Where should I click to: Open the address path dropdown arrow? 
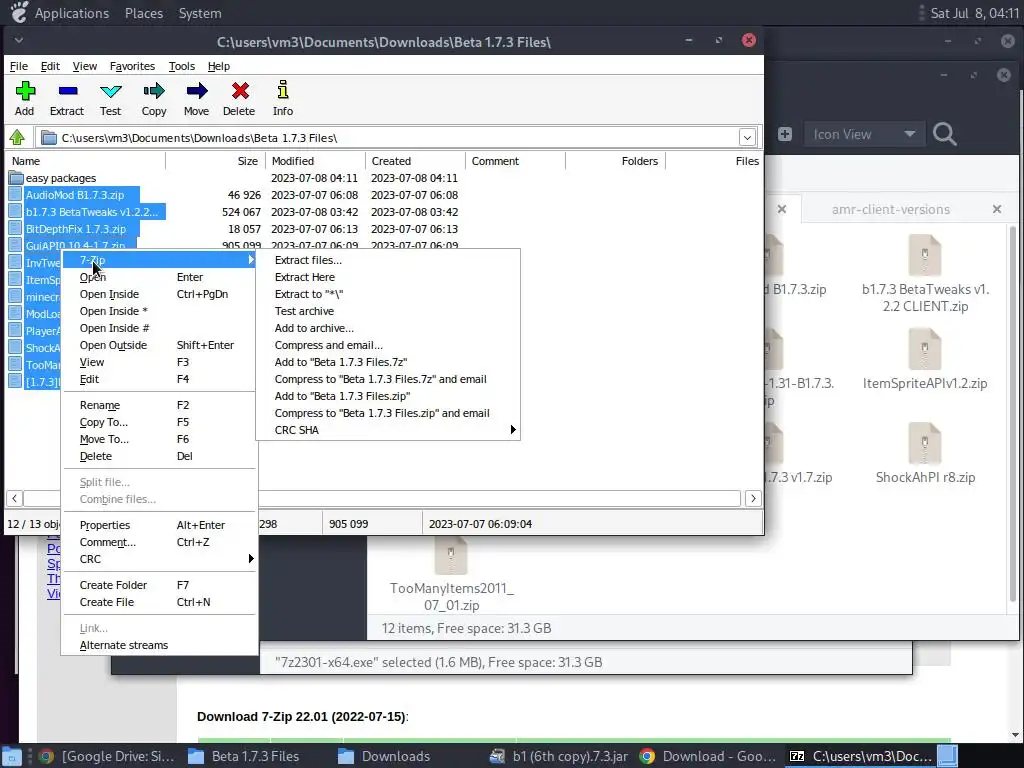(x=747, y=137)
